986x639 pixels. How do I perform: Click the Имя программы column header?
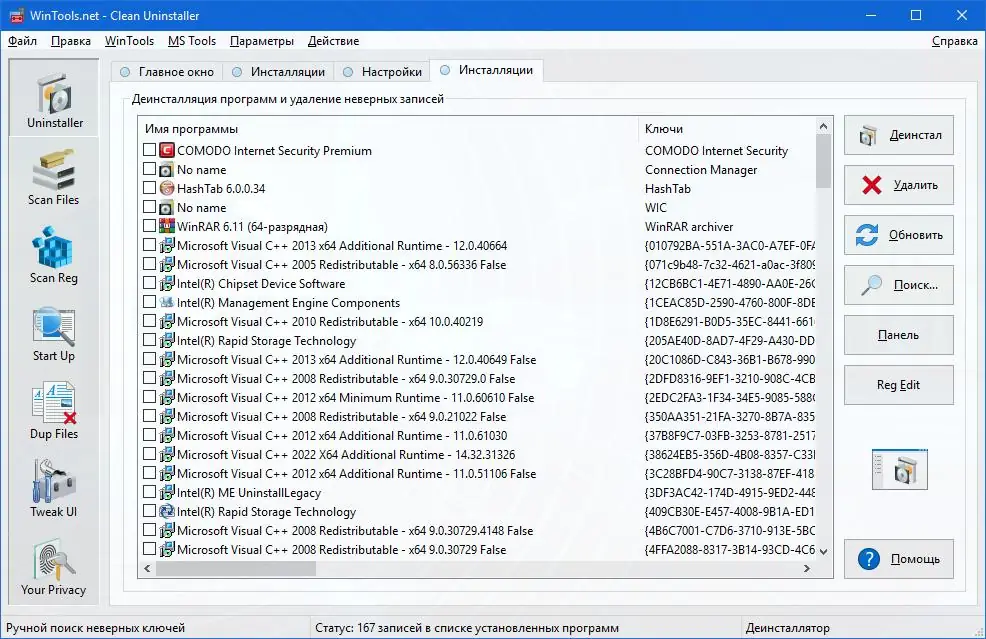(x=388, y=128)
